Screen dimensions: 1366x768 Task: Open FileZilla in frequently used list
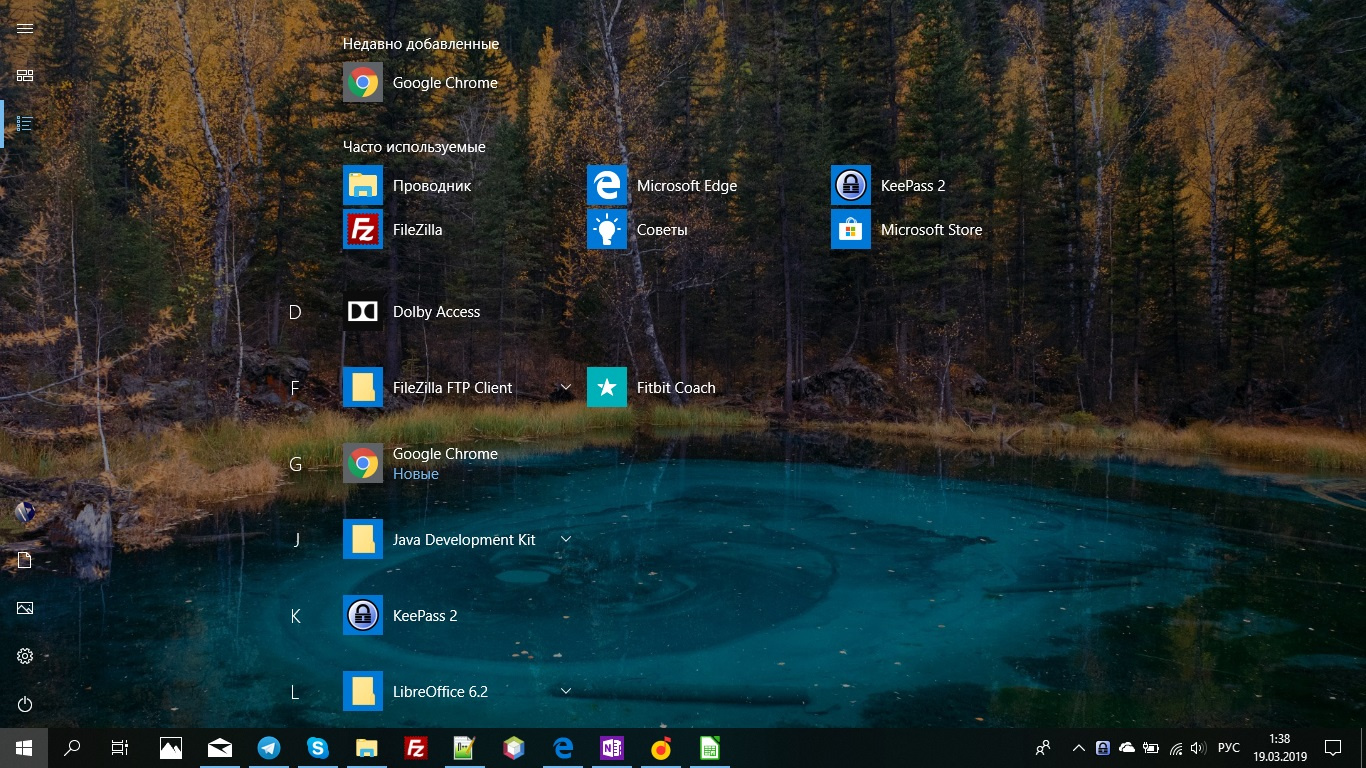point(393,229)
